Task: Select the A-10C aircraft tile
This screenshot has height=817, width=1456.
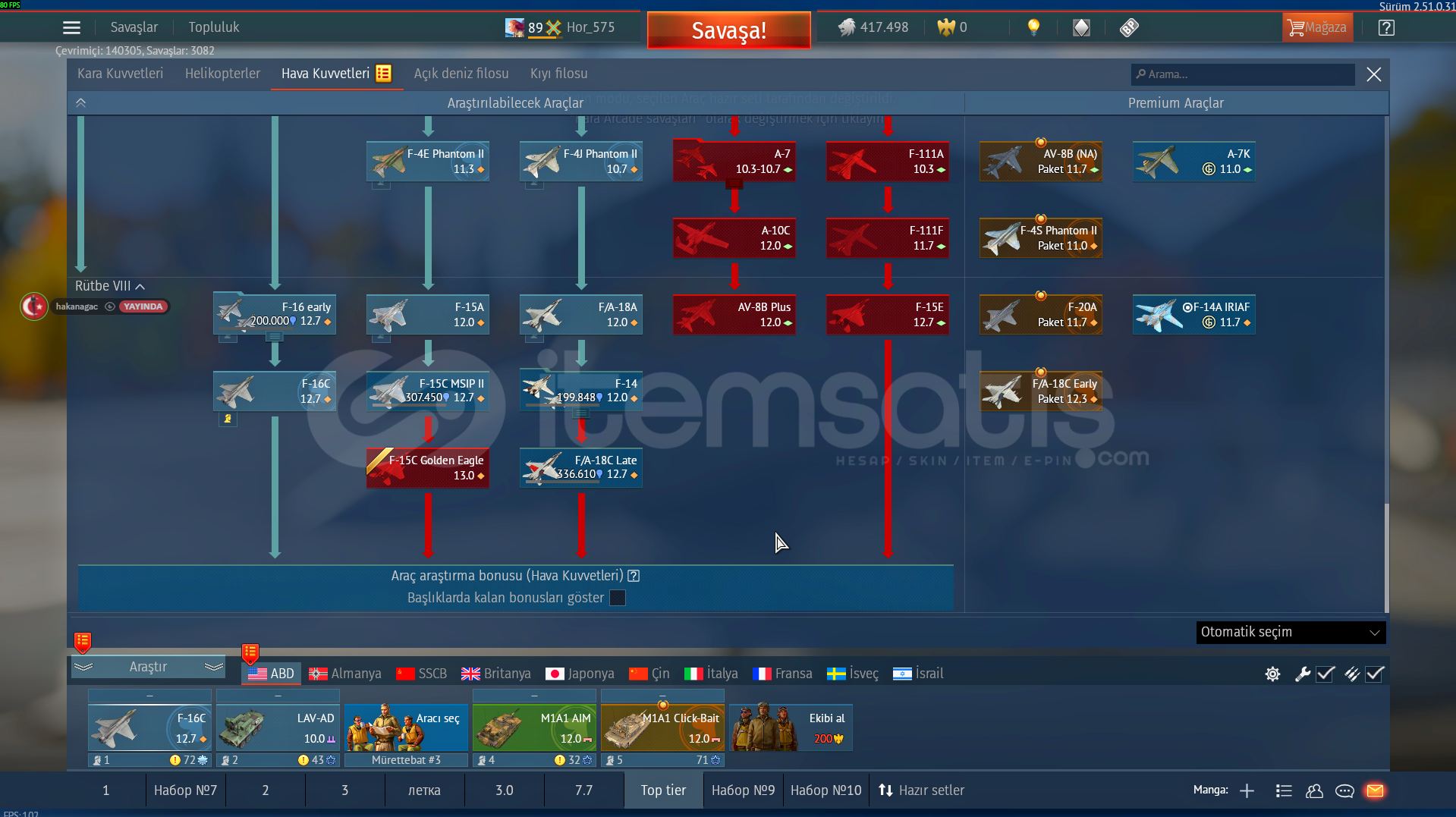Action: point(734,237)
